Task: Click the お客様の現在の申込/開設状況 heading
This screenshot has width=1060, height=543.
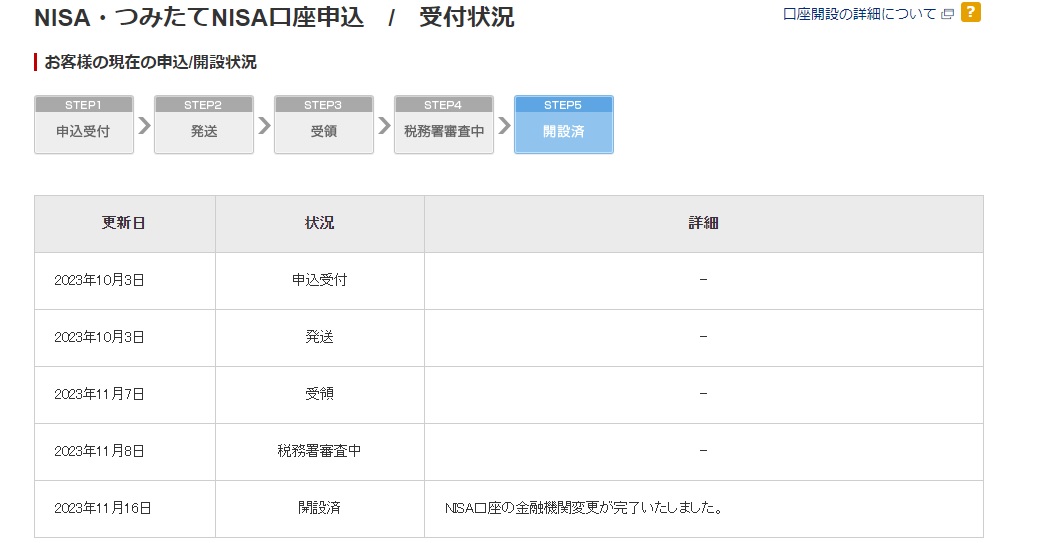Action: (150, 62)
